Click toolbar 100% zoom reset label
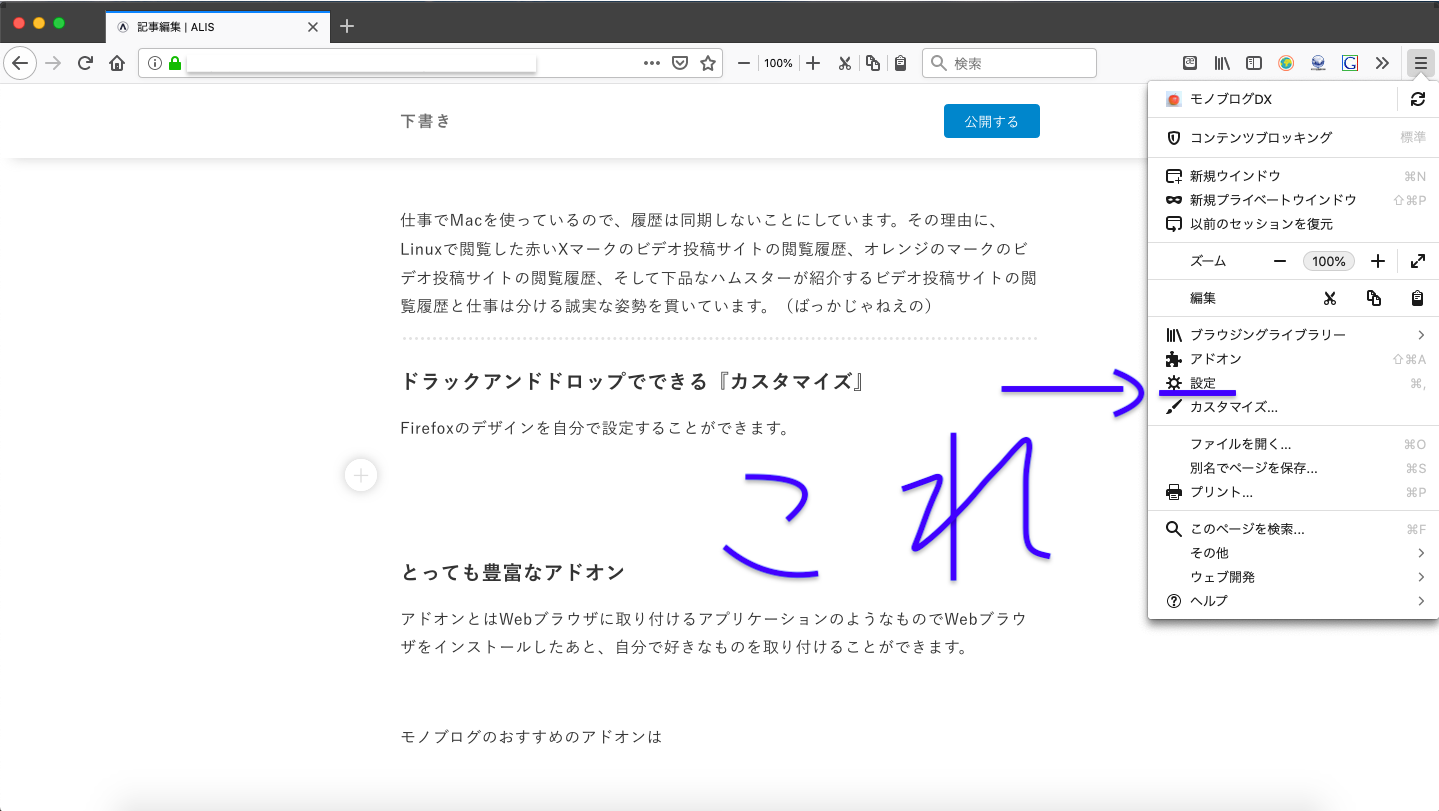 click(x=778, y=63)
